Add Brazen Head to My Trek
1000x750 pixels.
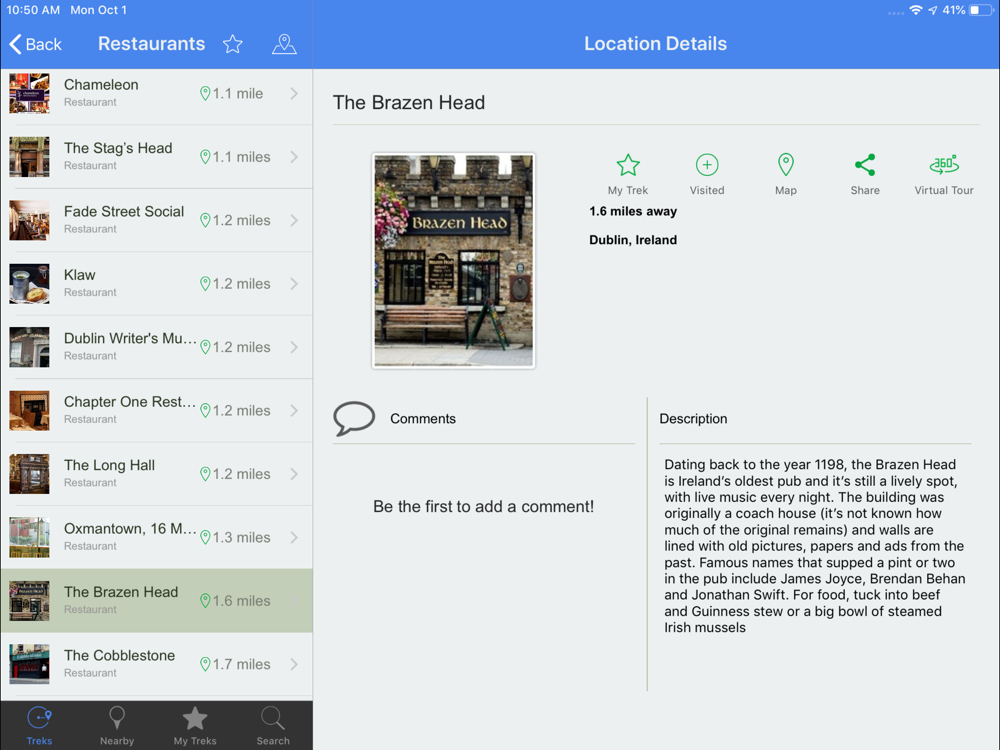pos(628,174)
